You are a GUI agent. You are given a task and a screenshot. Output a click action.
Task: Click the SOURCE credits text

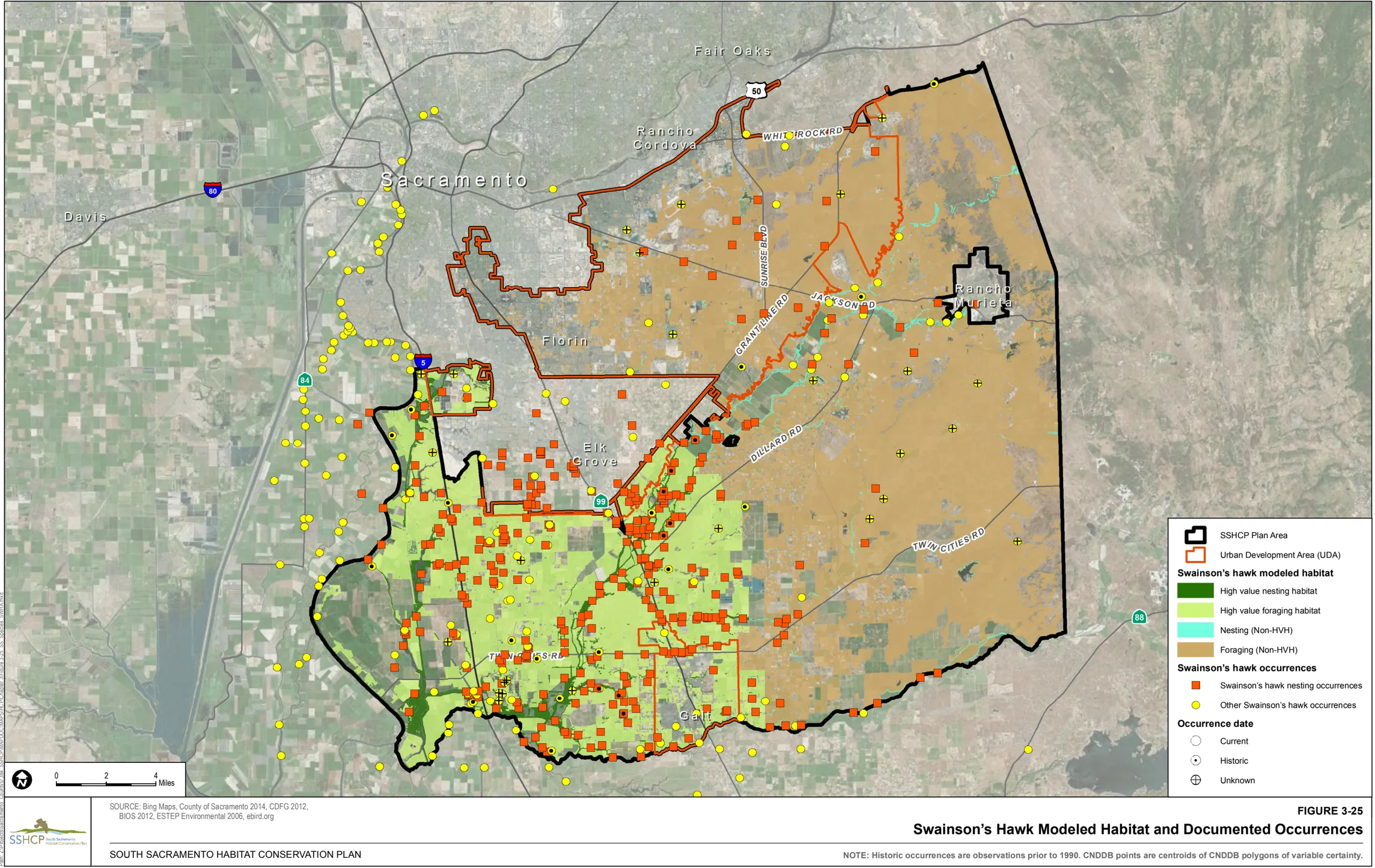[209, 812]
